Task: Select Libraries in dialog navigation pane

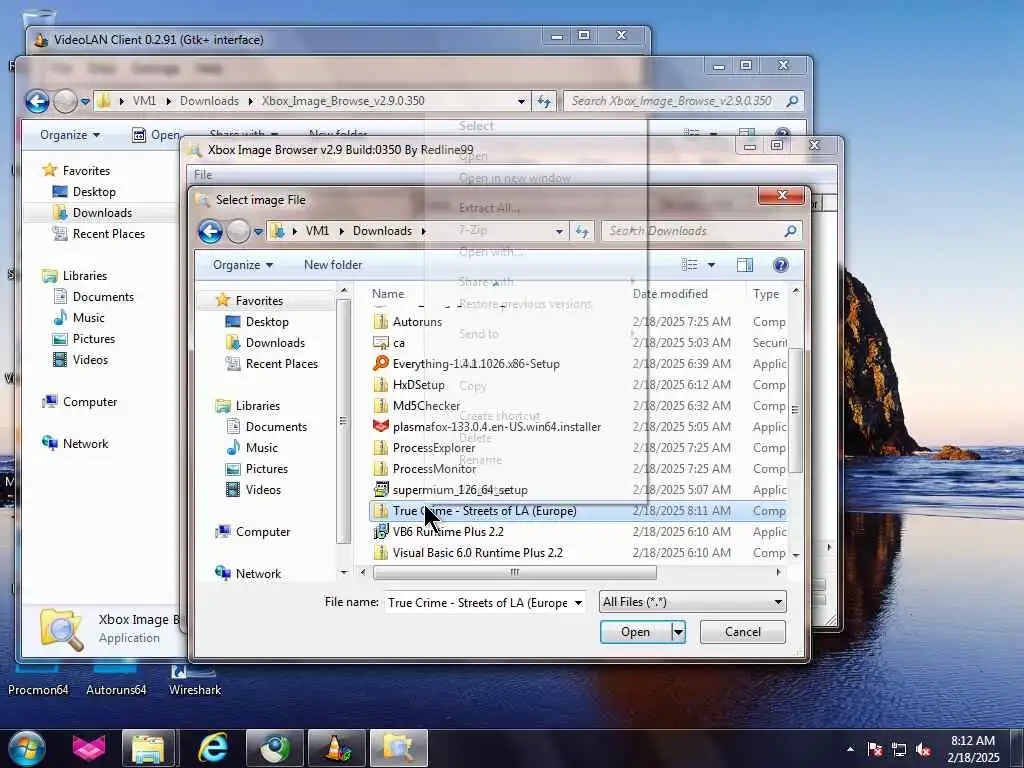Action: pos(257,406)
